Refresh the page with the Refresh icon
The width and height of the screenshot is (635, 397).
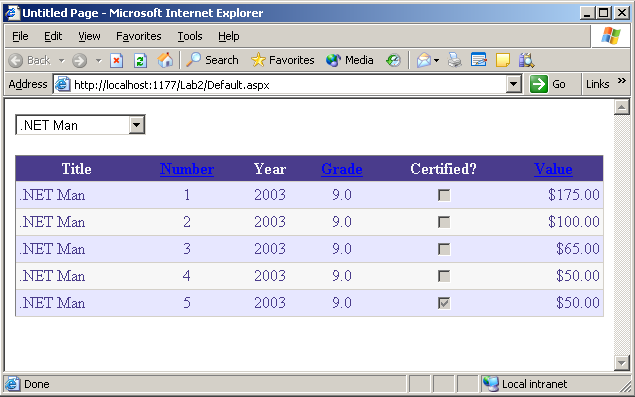pyautogui.click(x=140, y=61)
